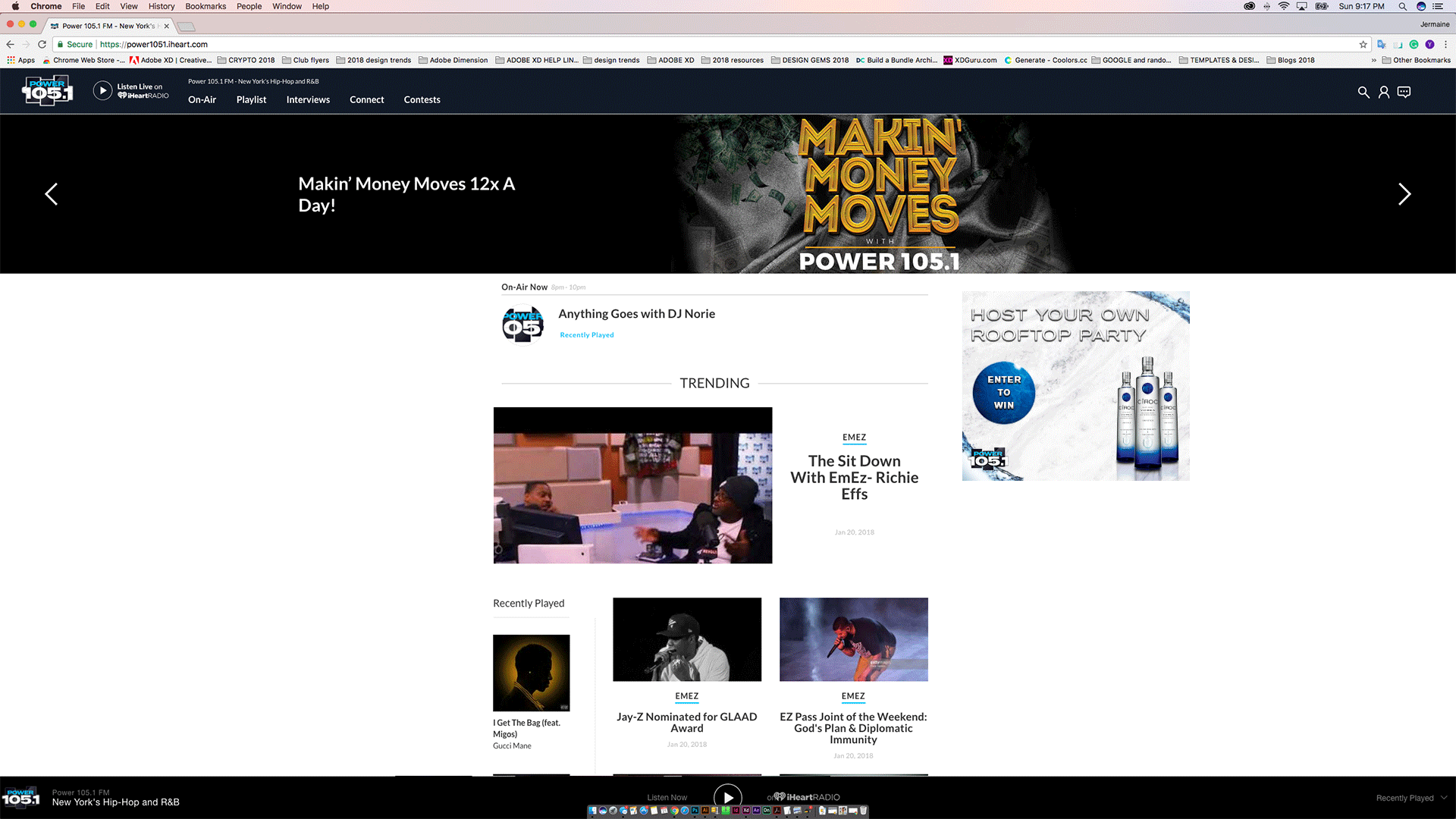Open Spotlight search in macOS menu bar
Viewport: 1456px width, 819px height.
click(1402, 6)
